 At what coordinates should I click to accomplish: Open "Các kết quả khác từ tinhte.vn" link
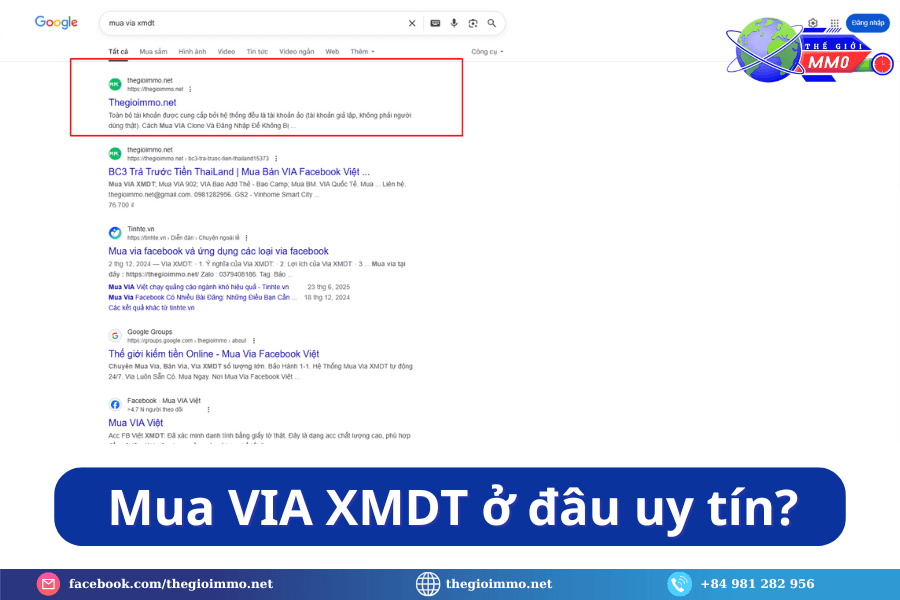pyautogui.click(x=151, y=307)
